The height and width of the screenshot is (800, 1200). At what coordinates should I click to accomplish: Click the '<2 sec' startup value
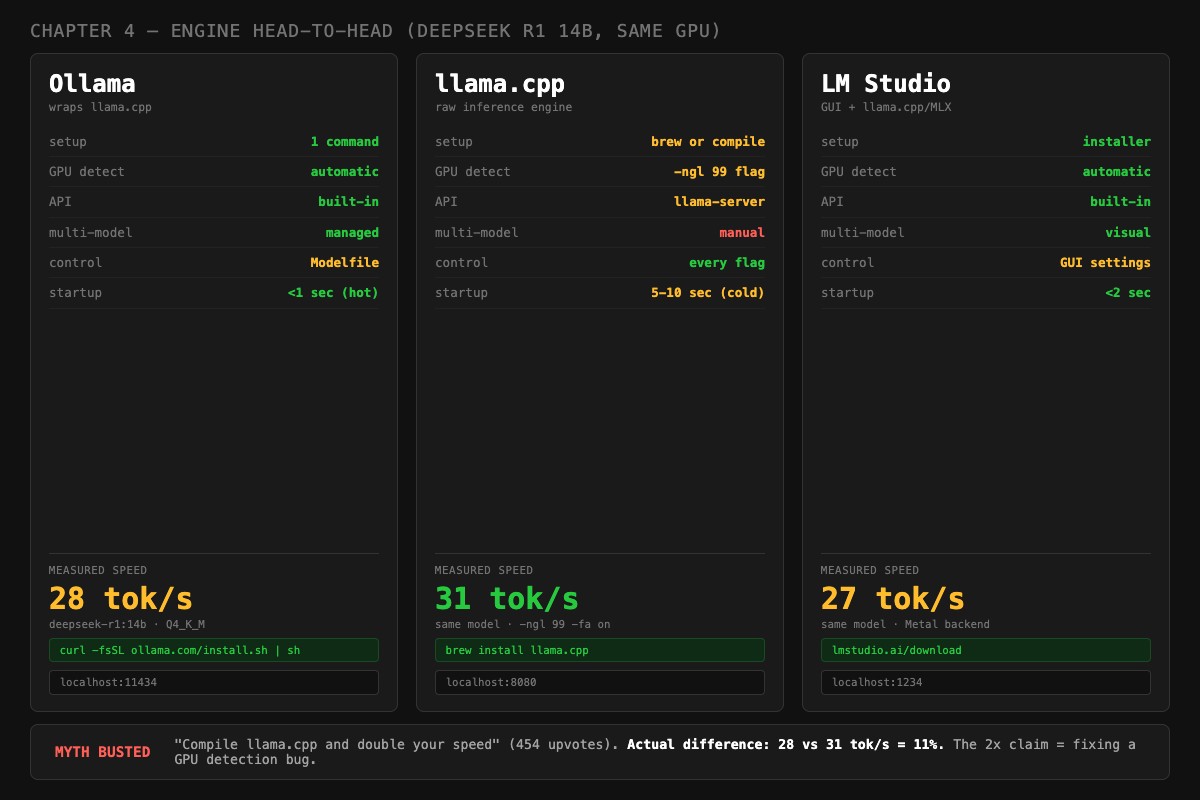pos(1128,293)
